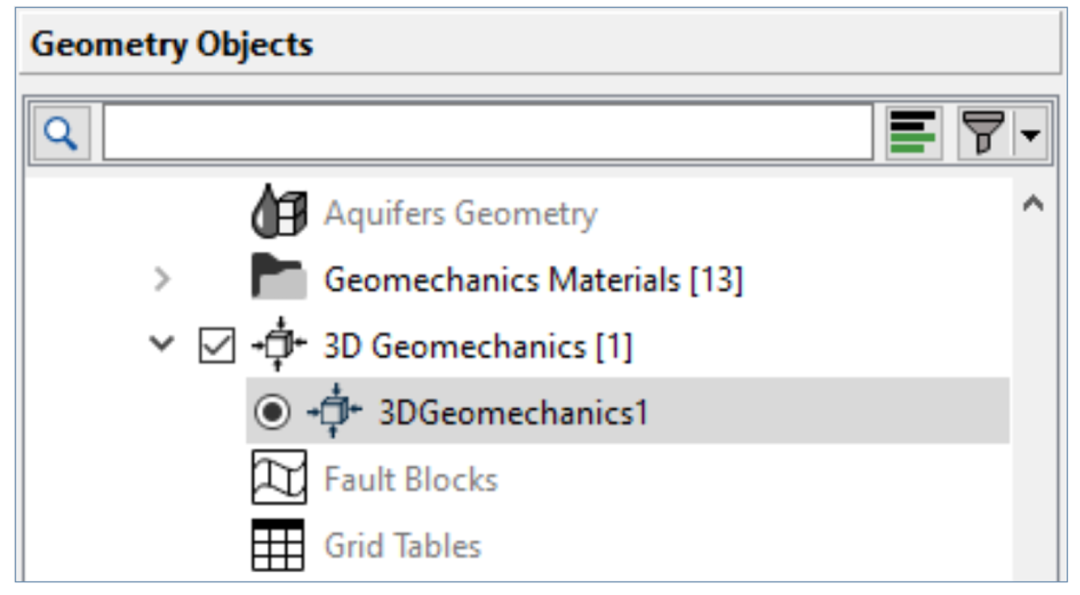Click the Fault Blocks icon
The height and width of the screenshot is (595, 1080).
277,479
